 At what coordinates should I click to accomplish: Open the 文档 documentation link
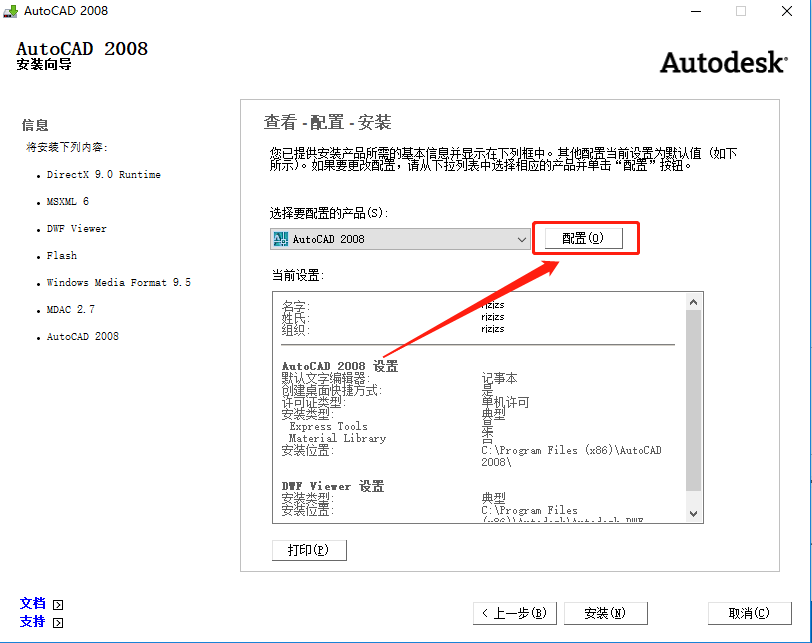coord(33,604)
